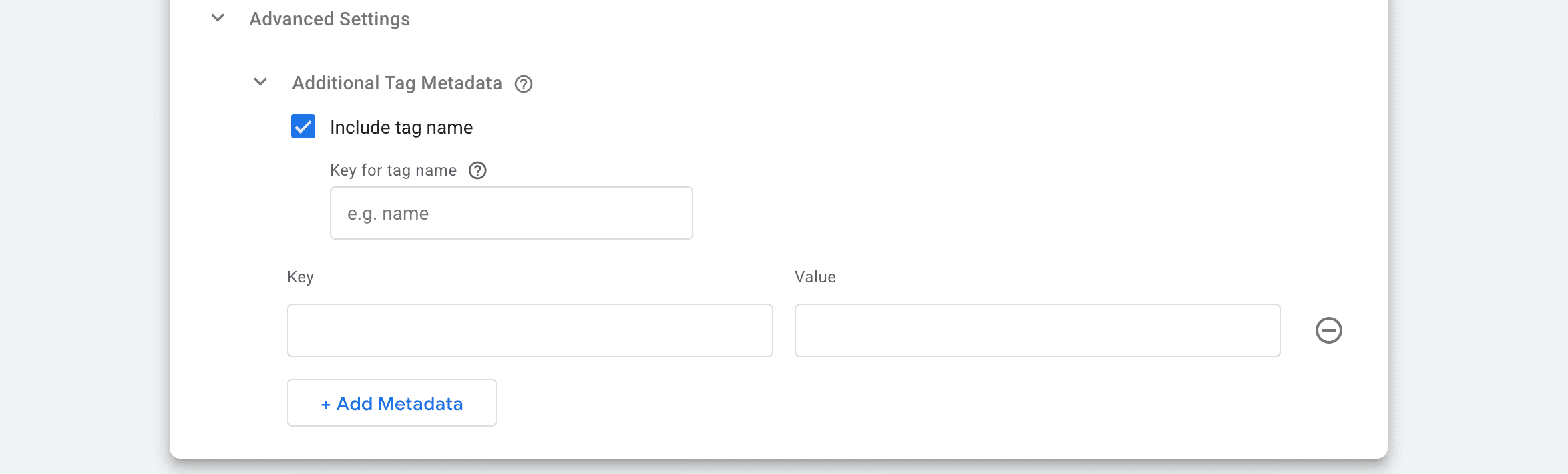Click the question mark beside Additional Tag Metadata
This screenshot has height=474, width=1568.
pos(525,83)
